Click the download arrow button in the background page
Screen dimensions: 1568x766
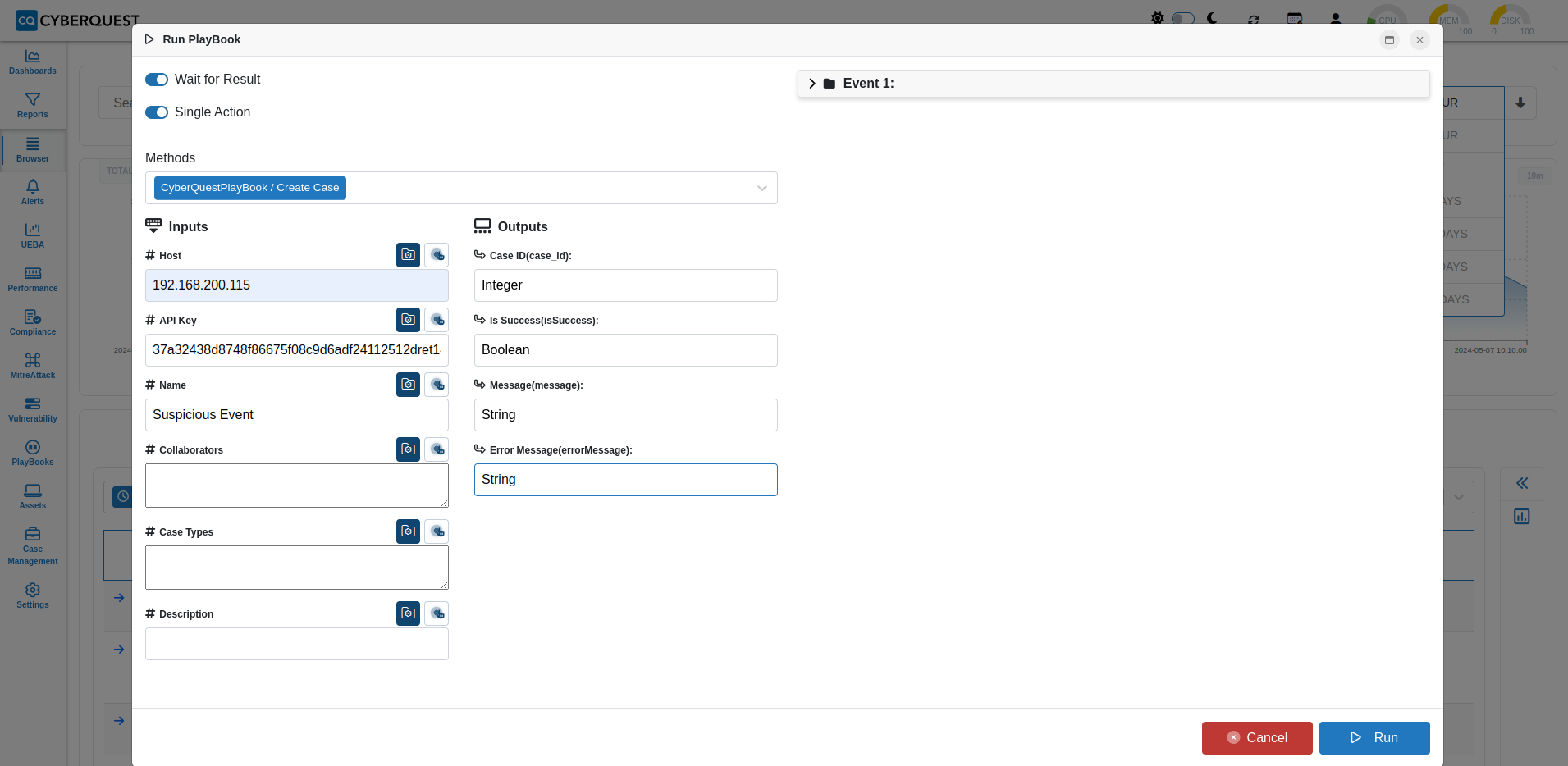(x=1520, y=103)
